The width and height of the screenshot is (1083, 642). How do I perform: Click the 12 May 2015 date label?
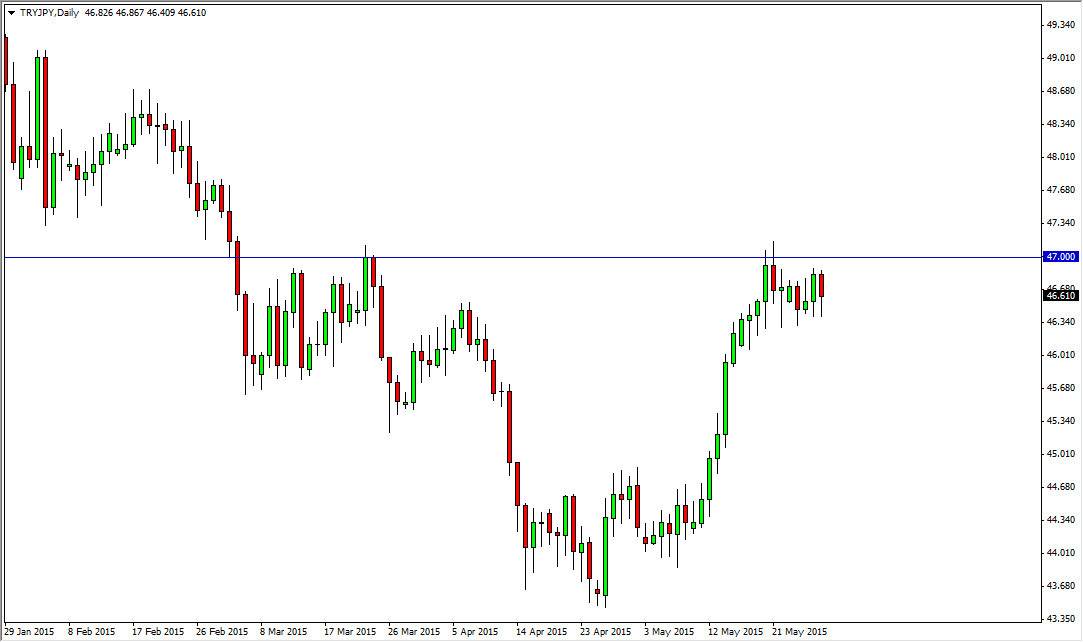point(735,632)
